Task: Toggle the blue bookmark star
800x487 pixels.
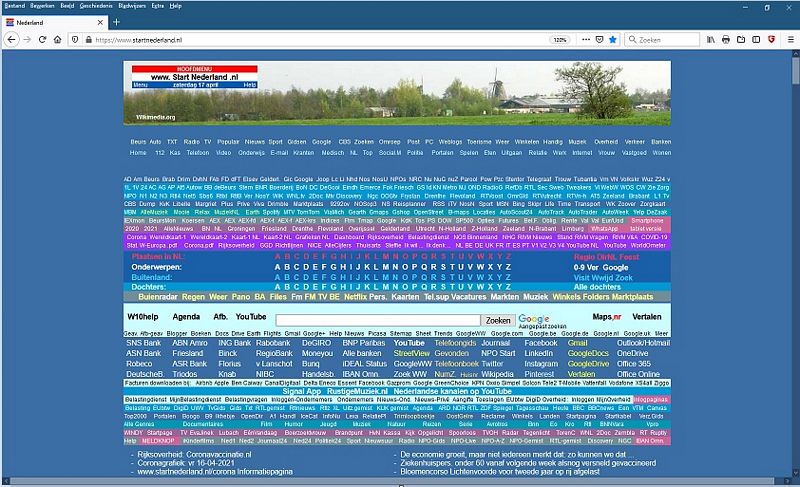Action: click(x=613, y=39)
